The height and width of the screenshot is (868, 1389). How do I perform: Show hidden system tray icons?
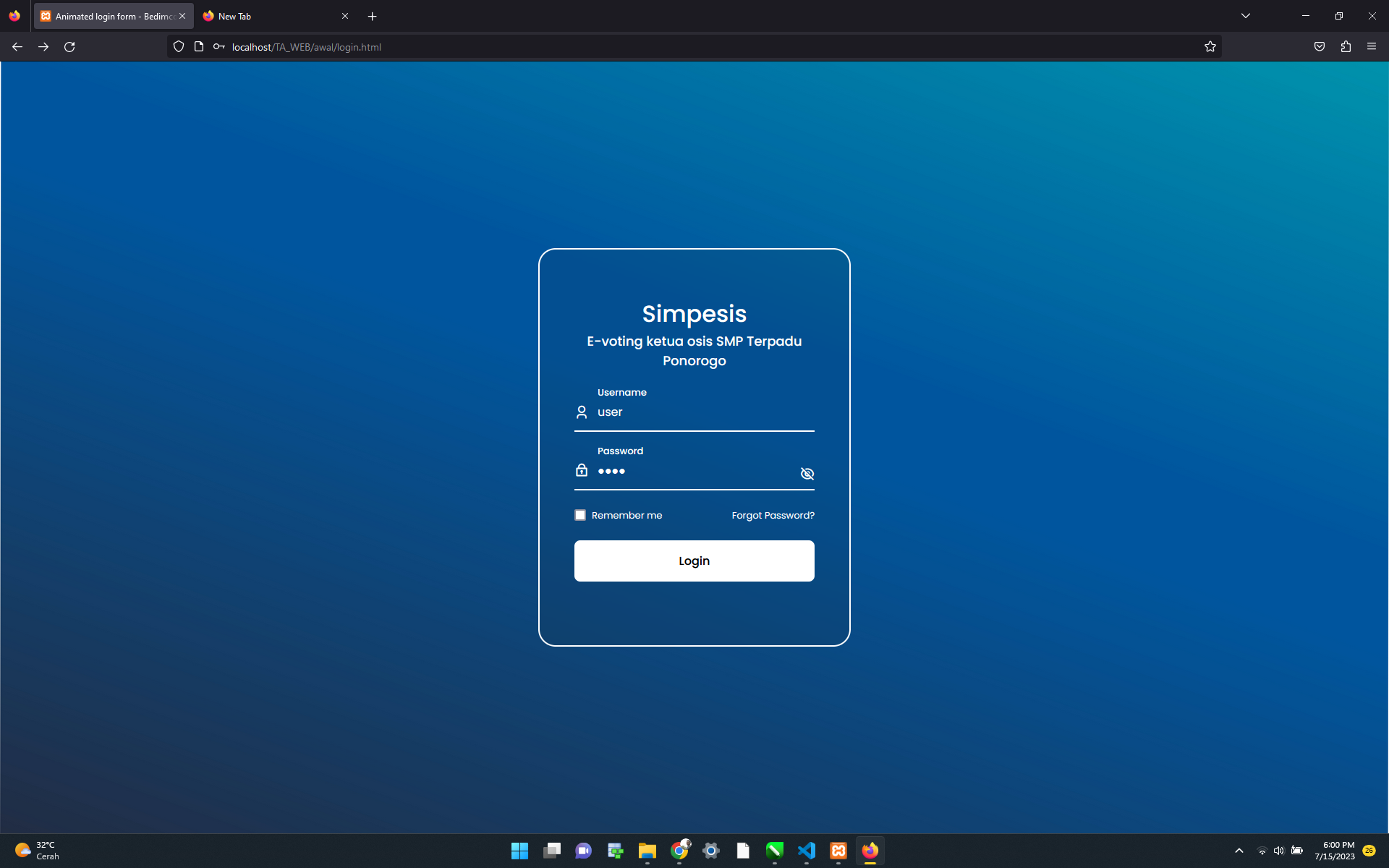point(1239,851)
